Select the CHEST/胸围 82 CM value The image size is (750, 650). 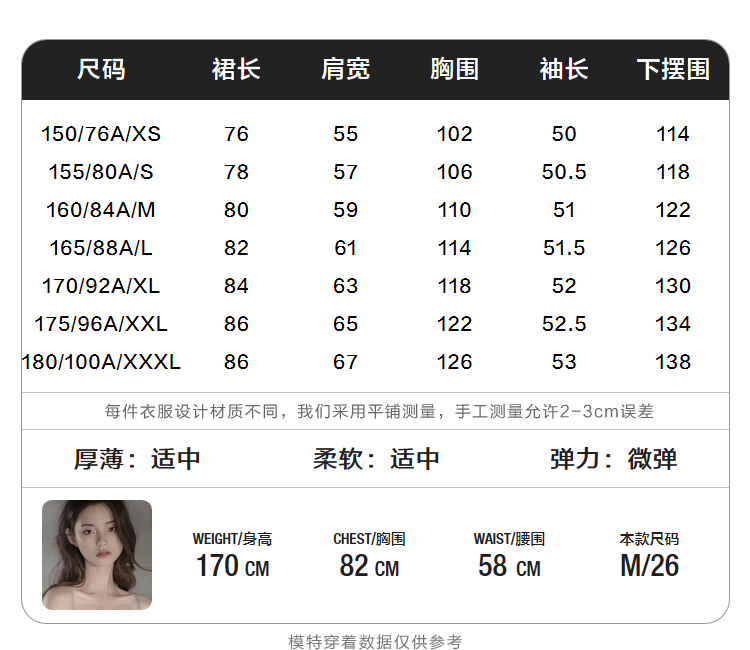tap(369, 566)
